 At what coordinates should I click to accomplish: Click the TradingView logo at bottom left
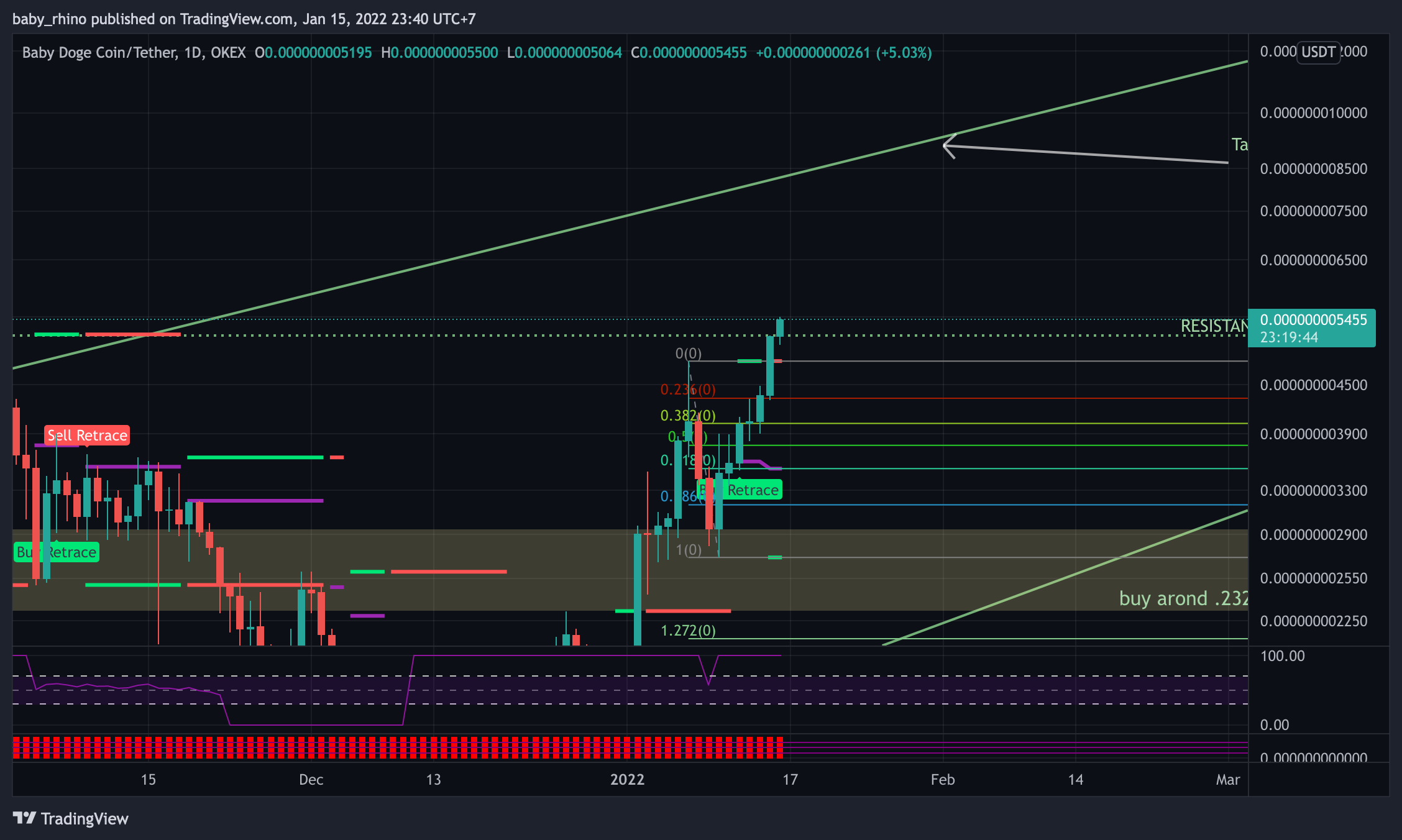click(x=70, y=818)
